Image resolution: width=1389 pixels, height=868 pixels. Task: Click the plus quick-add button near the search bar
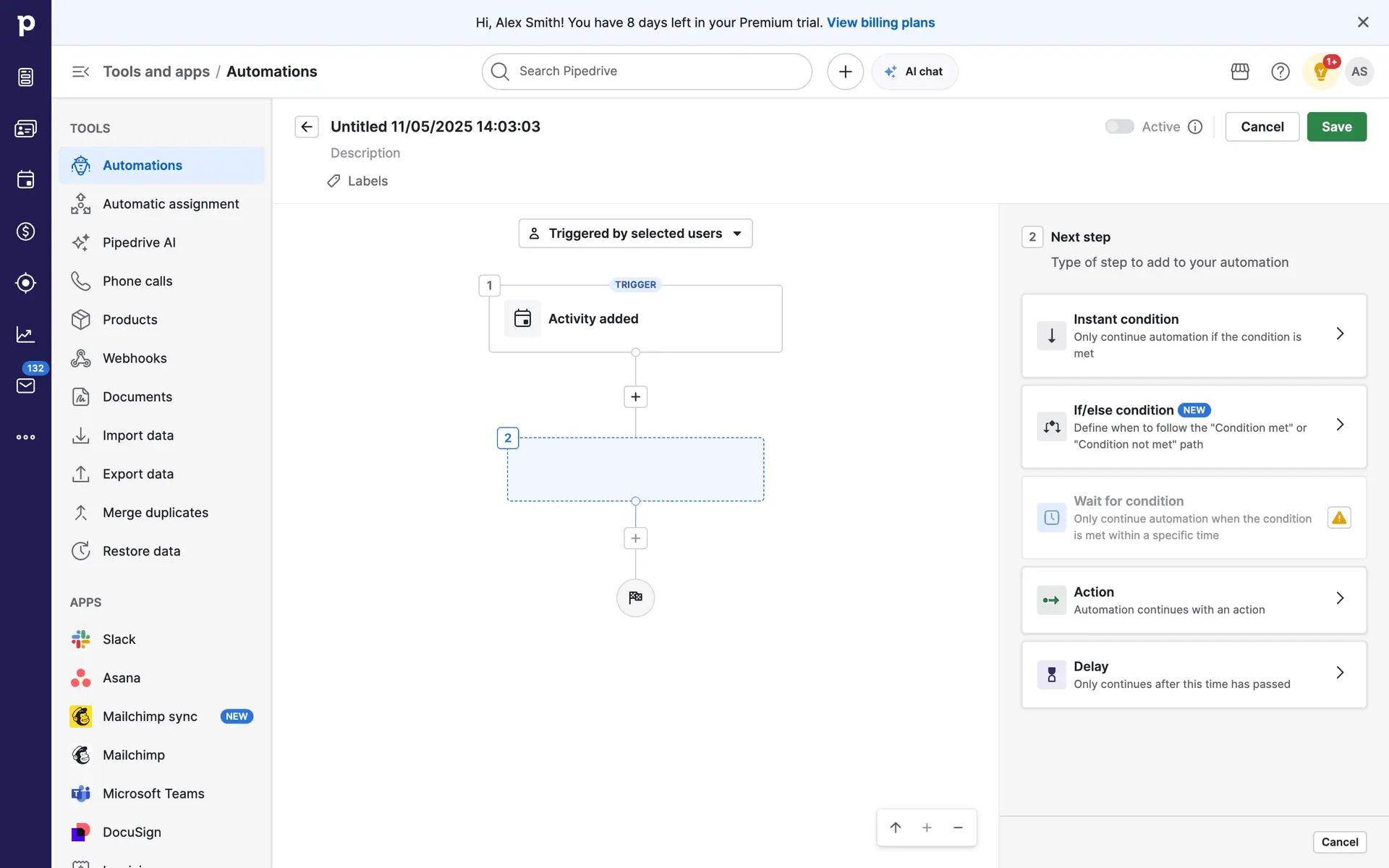pyautogui.click(x=845, y=72)
